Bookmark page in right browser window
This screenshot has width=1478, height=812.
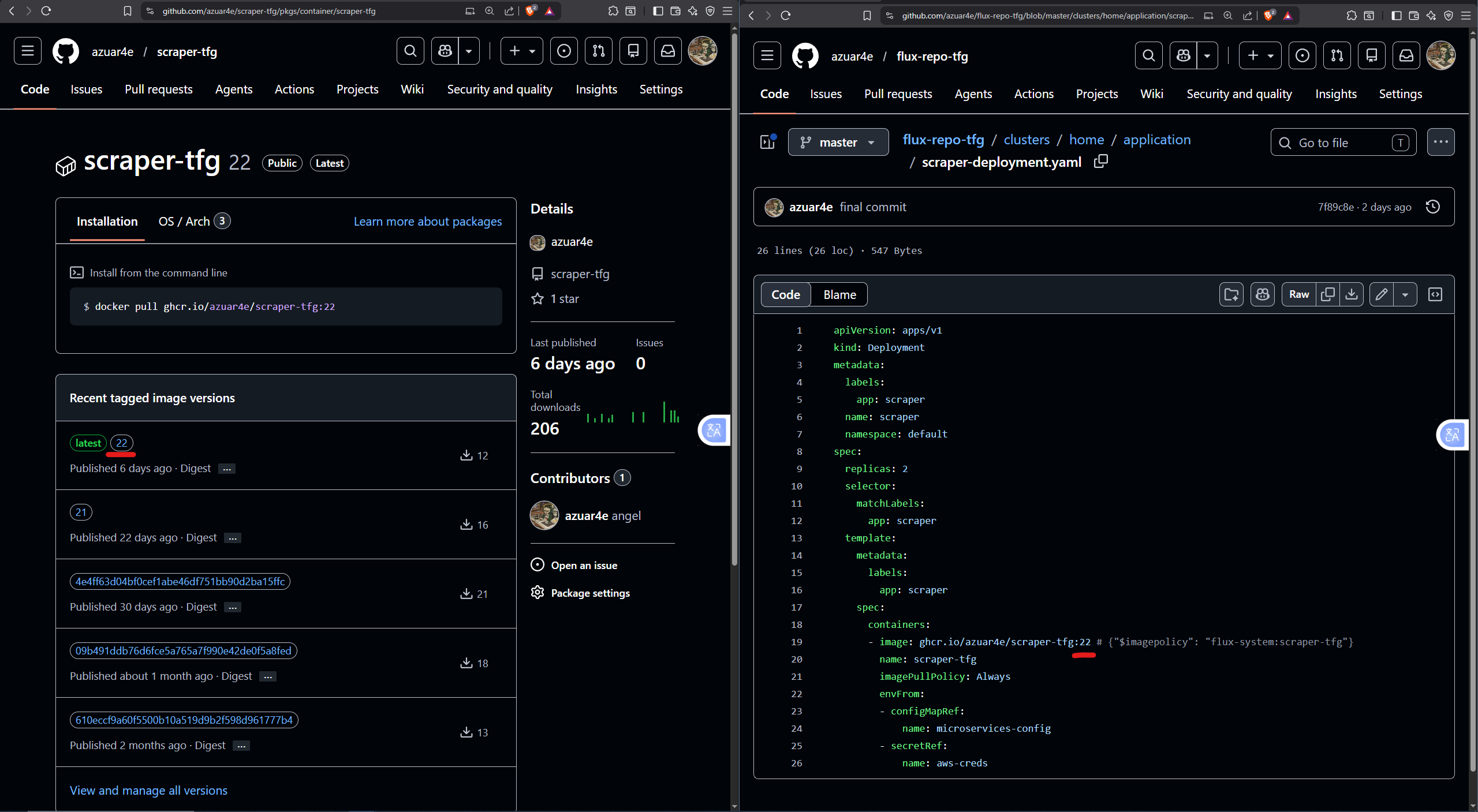tap(867, 16)
